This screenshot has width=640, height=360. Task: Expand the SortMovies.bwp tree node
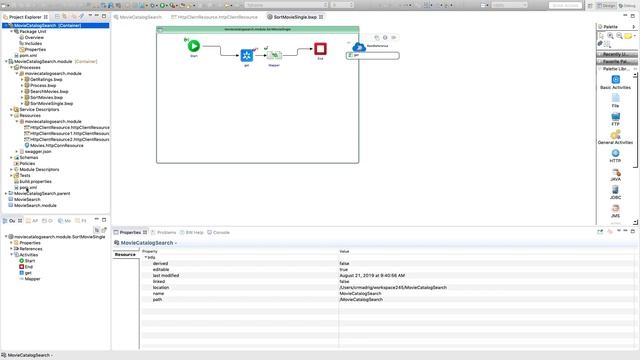(x=22, y=98)
